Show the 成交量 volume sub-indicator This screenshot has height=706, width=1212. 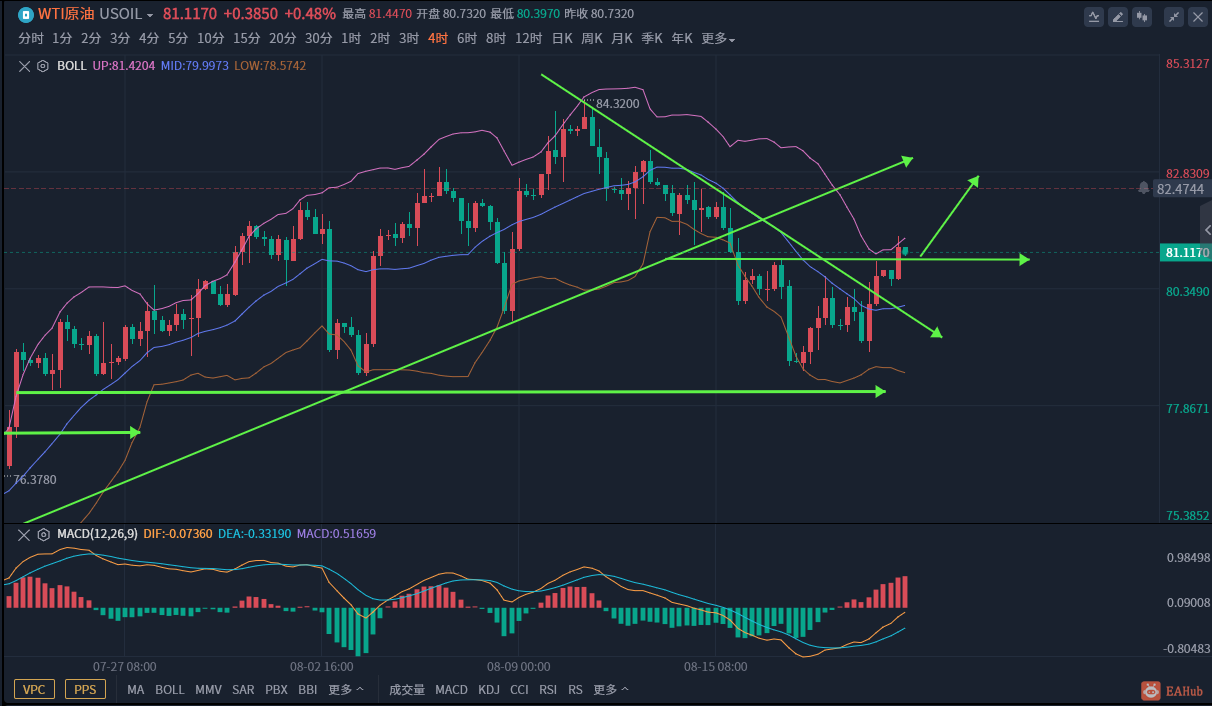(x=407, y=690)
